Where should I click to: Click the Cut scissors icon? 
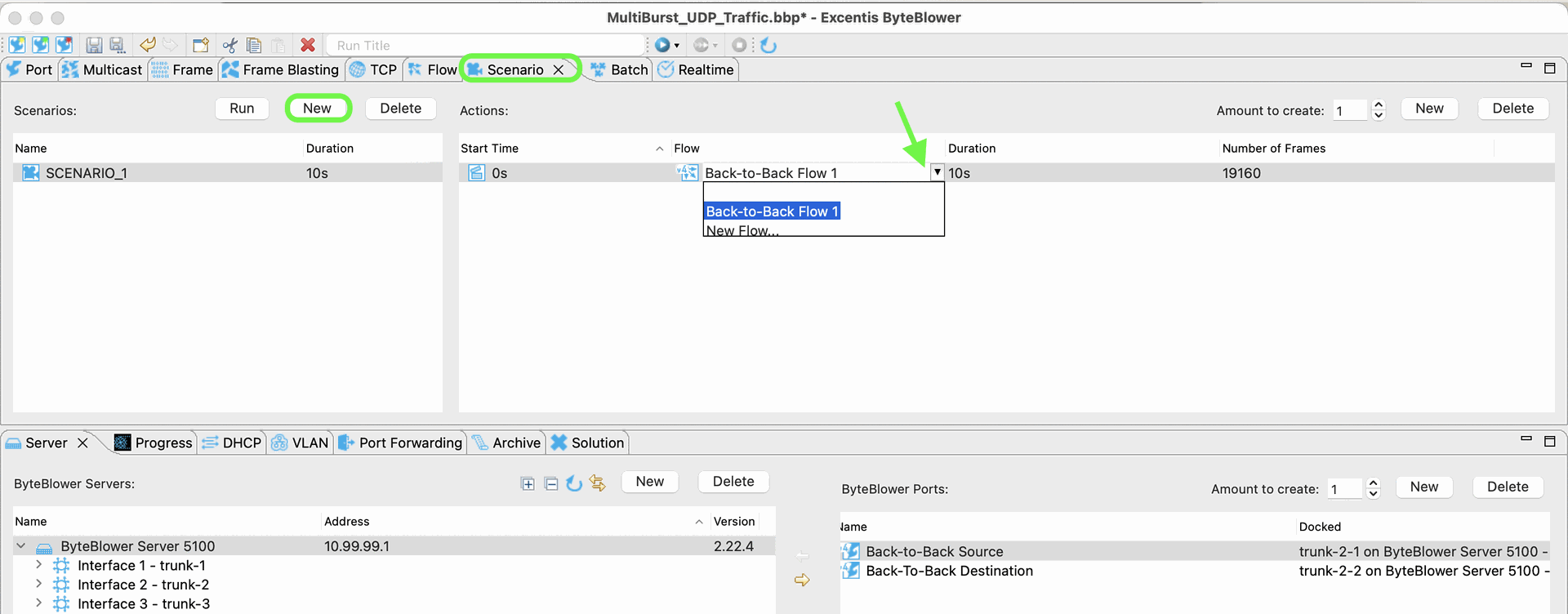click(x=230, y=45)
